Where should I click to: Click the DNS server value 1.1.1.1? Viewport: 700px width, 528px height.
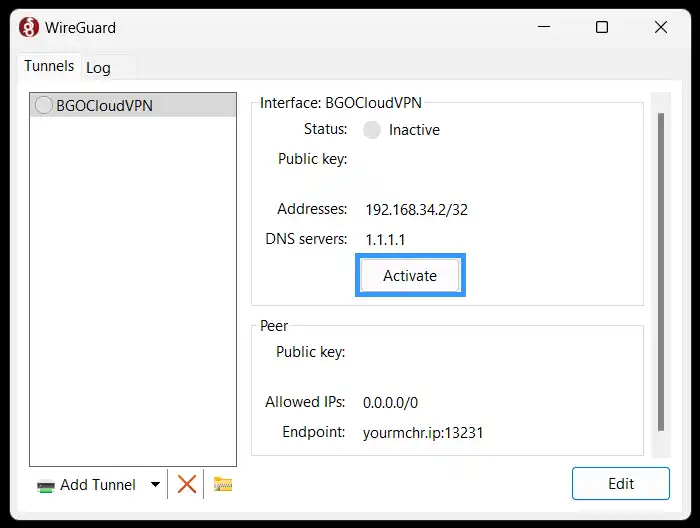pos(385,240)
